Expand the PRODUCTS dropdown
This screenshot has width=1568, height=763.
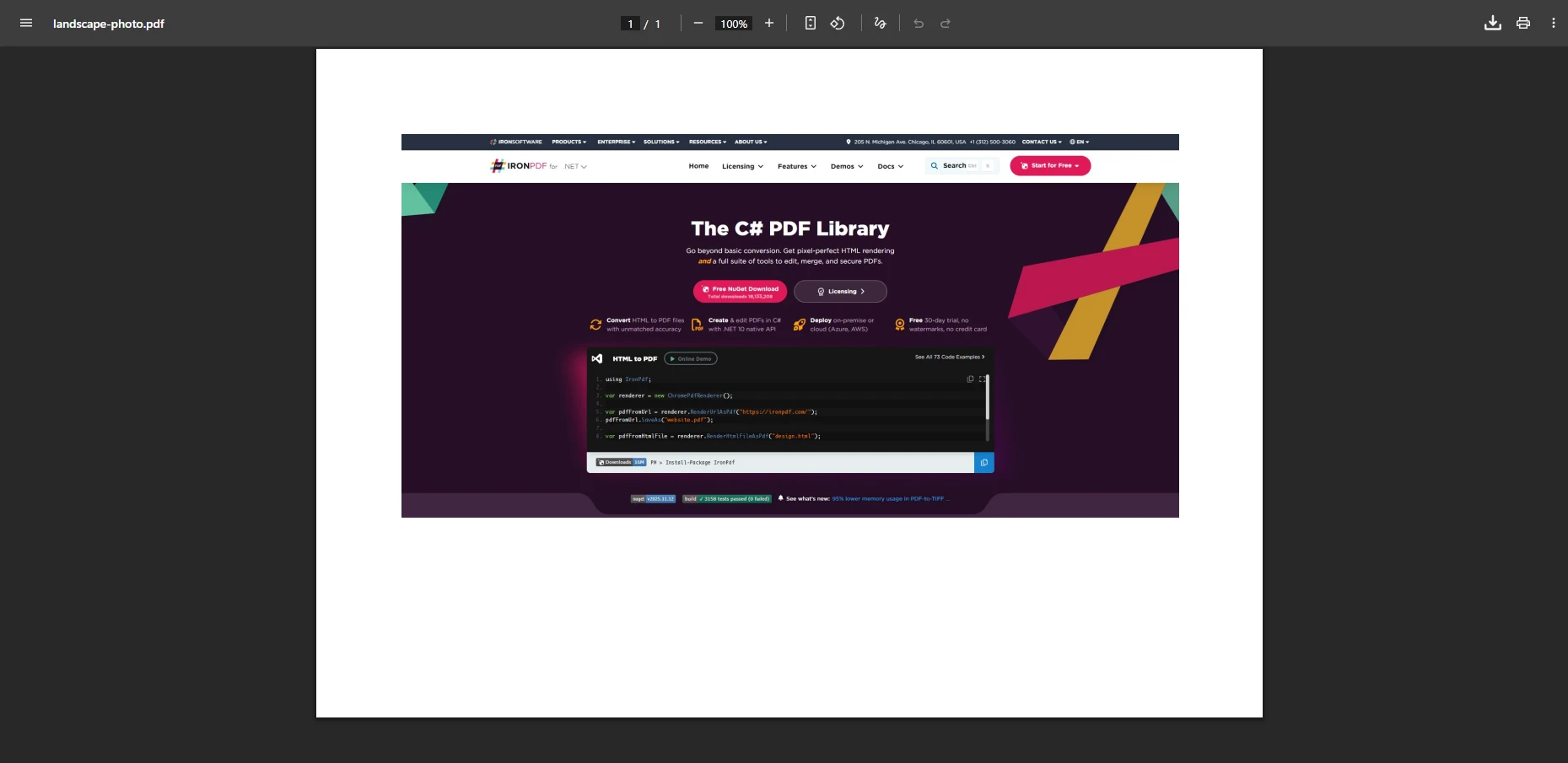coord(568,142)
